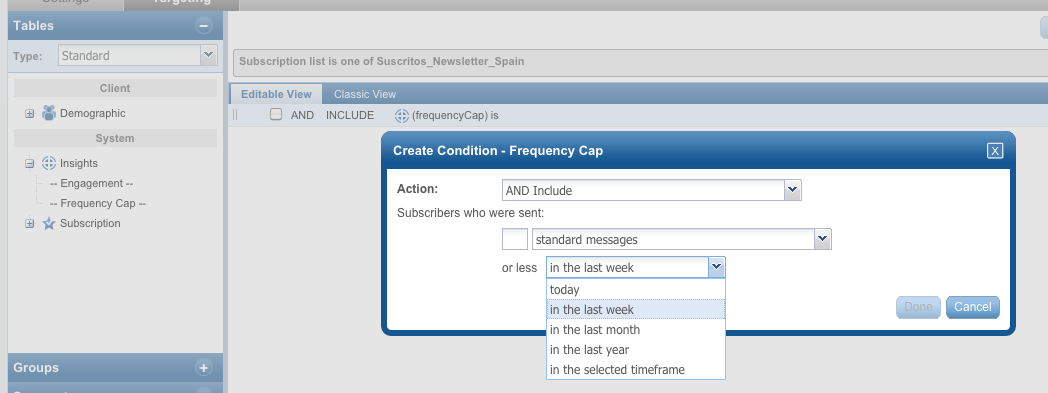Open the Type Standard dropdown

pos(209,55)
